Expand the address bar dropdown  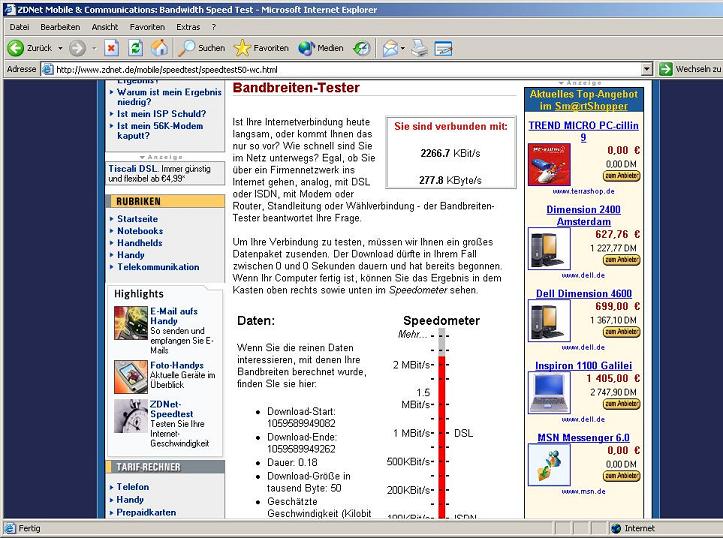coord(647,69)
